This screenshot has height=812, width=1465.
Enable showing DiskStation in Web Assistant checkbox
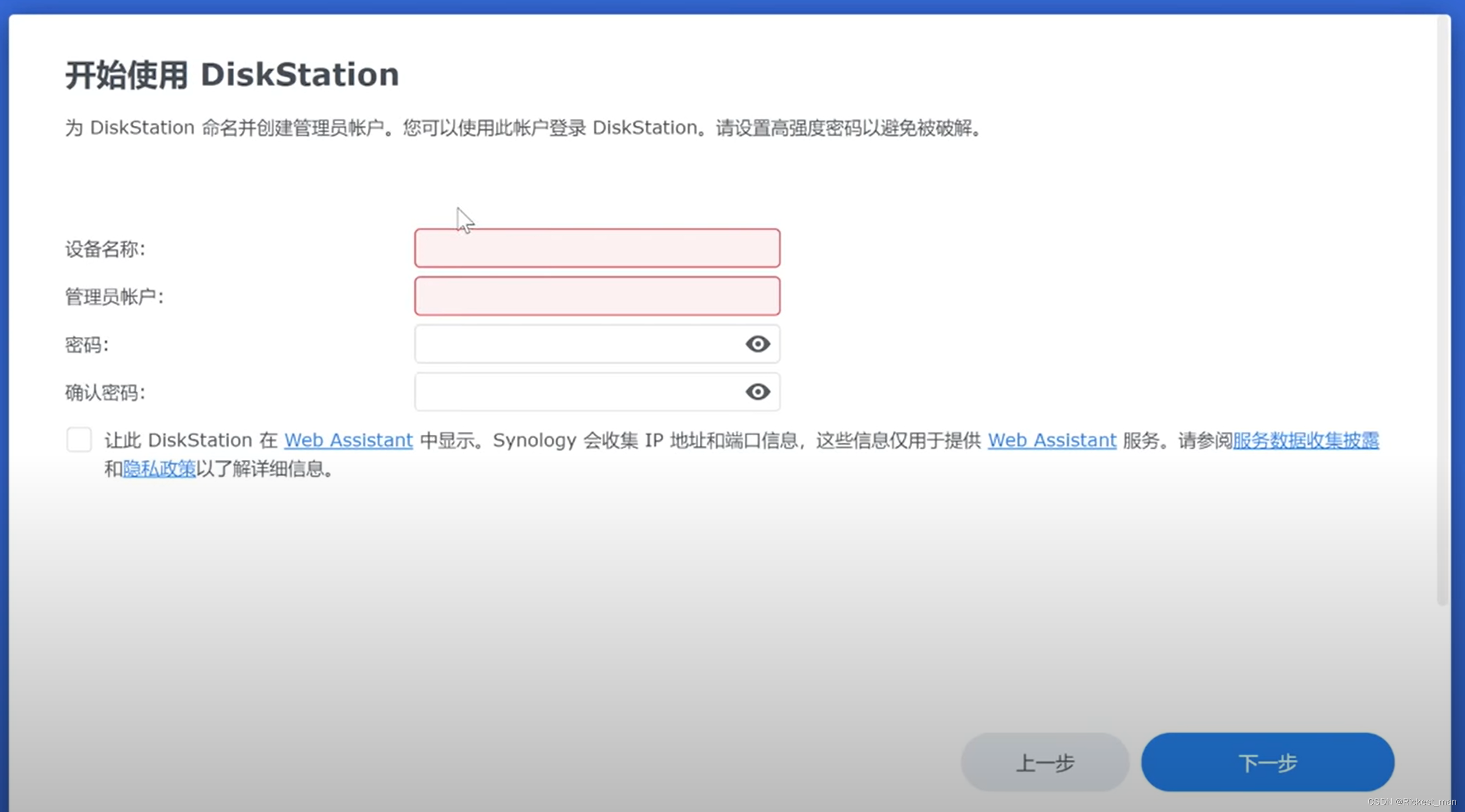point(79,440)
